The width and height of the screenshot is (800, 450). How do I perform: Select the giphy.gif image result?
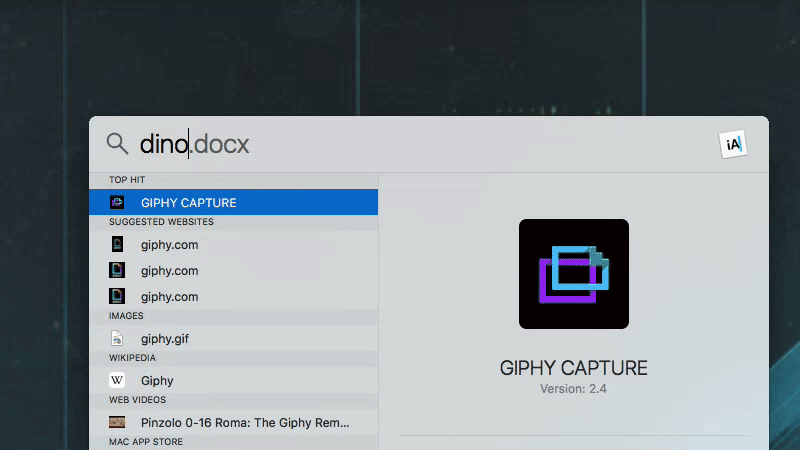coord(234,338)
